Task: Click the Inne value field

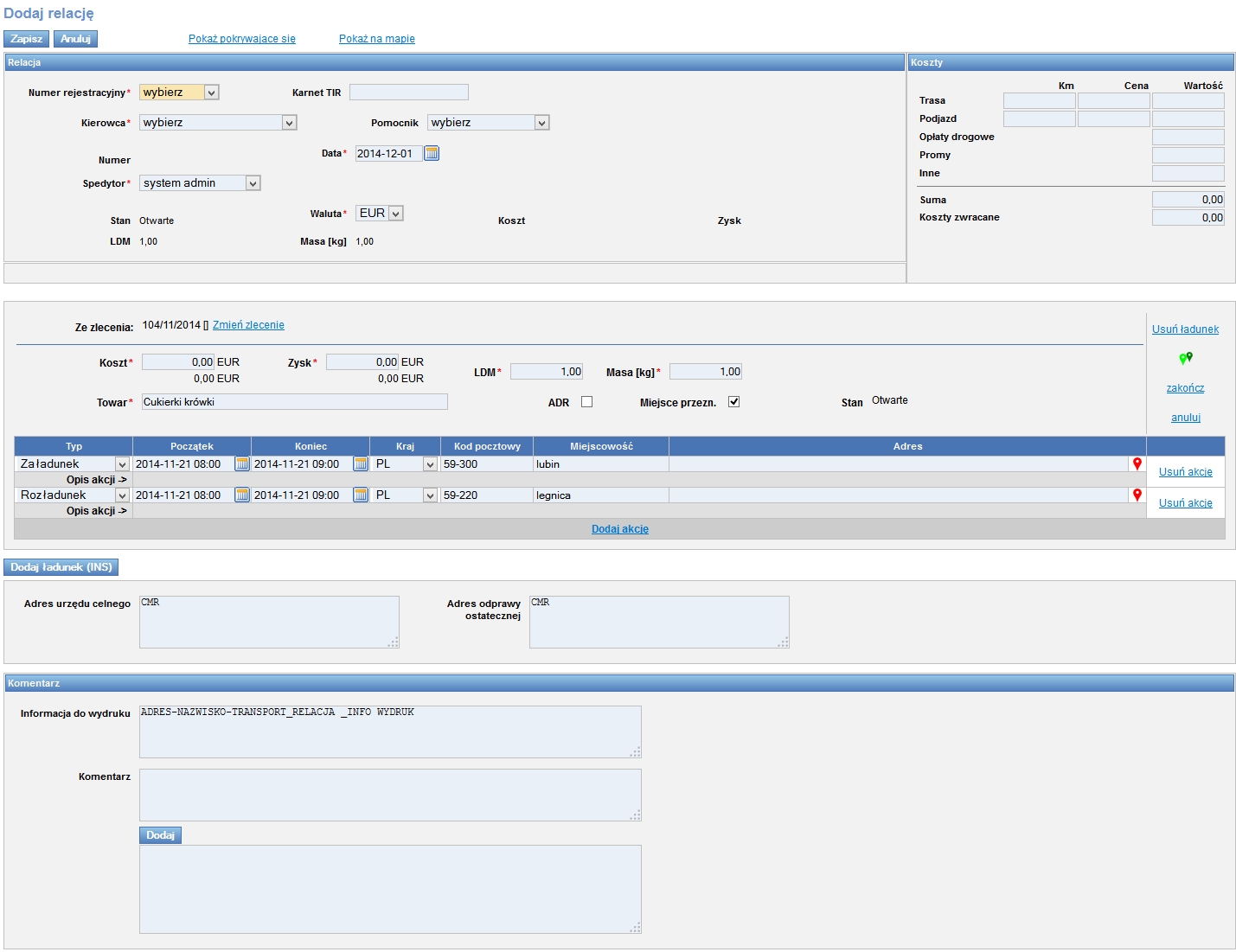Action: point(1188,174)
